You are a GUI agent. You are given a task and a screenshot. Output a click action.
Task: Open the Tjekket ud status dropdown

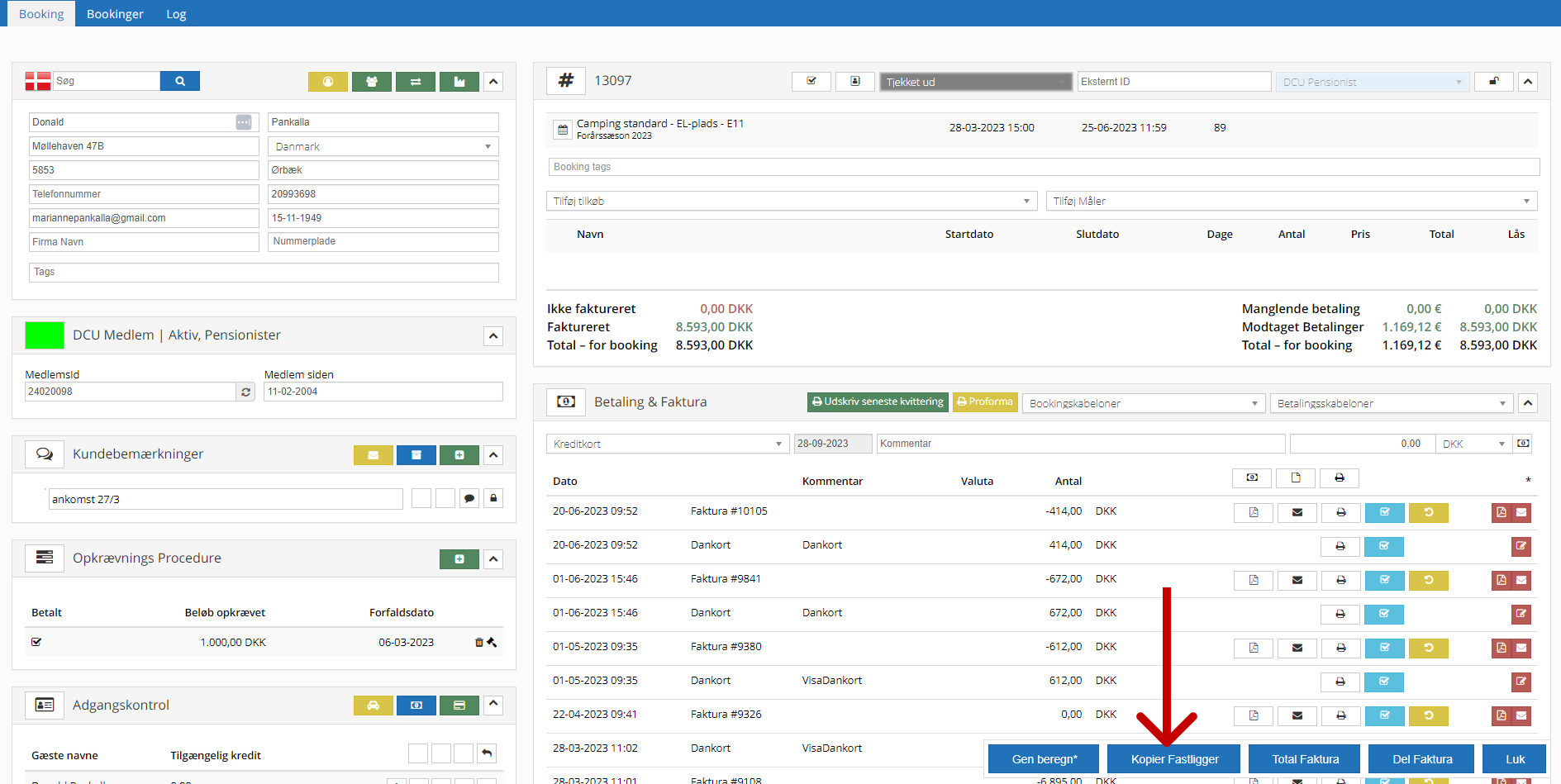(x=975, y=82)
